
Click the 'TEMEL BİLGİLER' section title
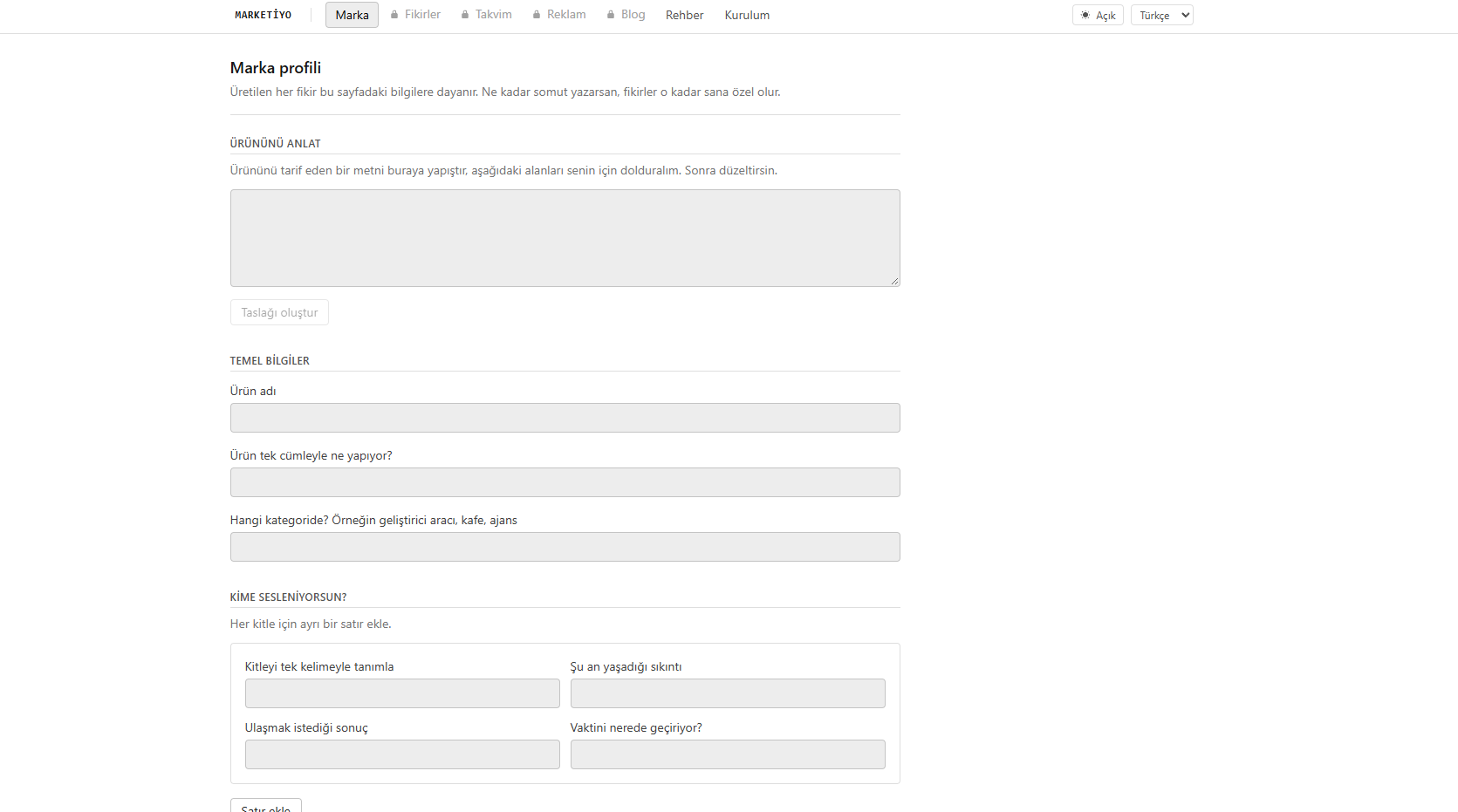click(270, 360)
